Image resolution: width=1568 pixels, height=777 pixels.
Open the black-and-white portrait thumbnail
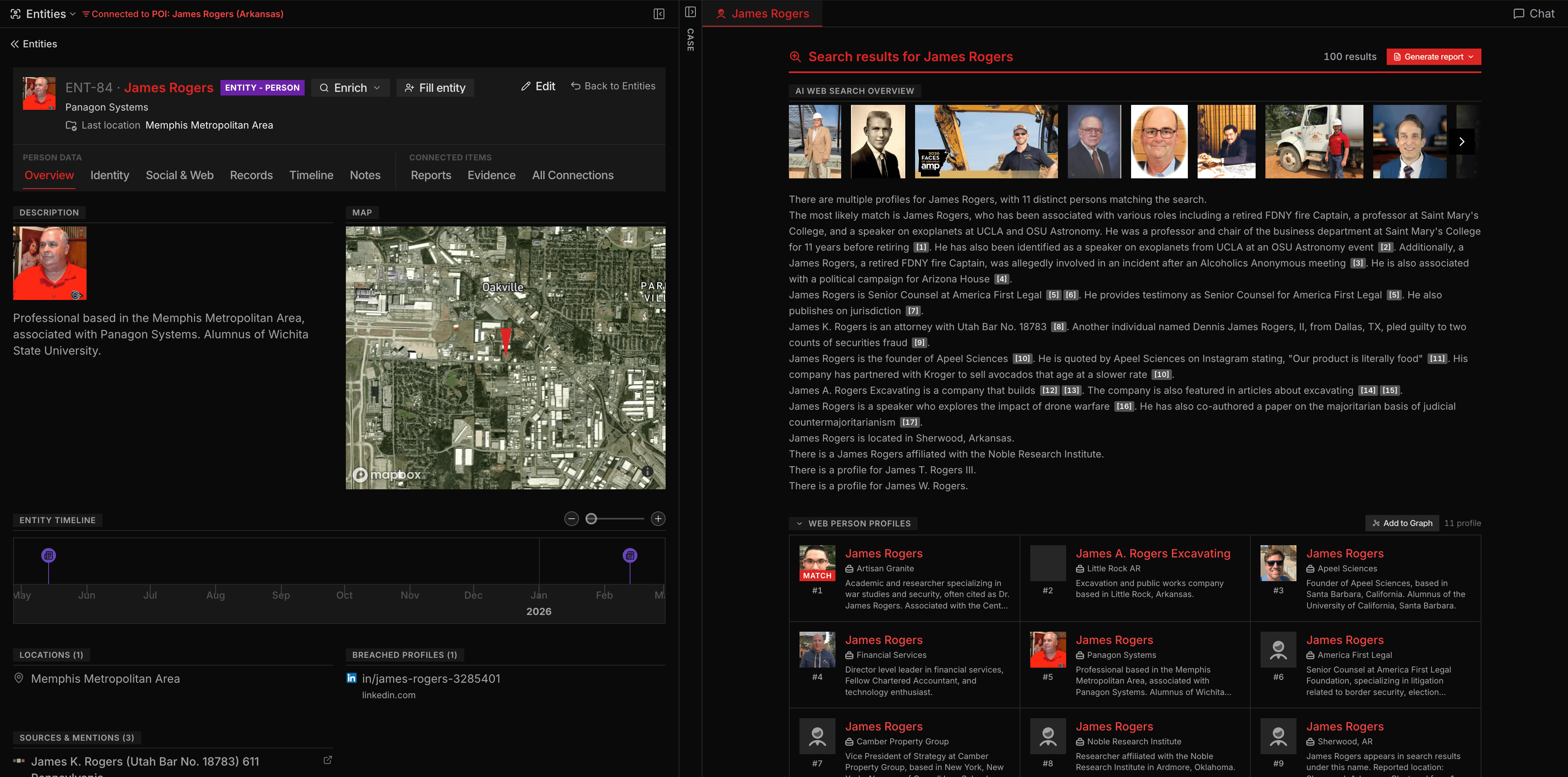878,141
